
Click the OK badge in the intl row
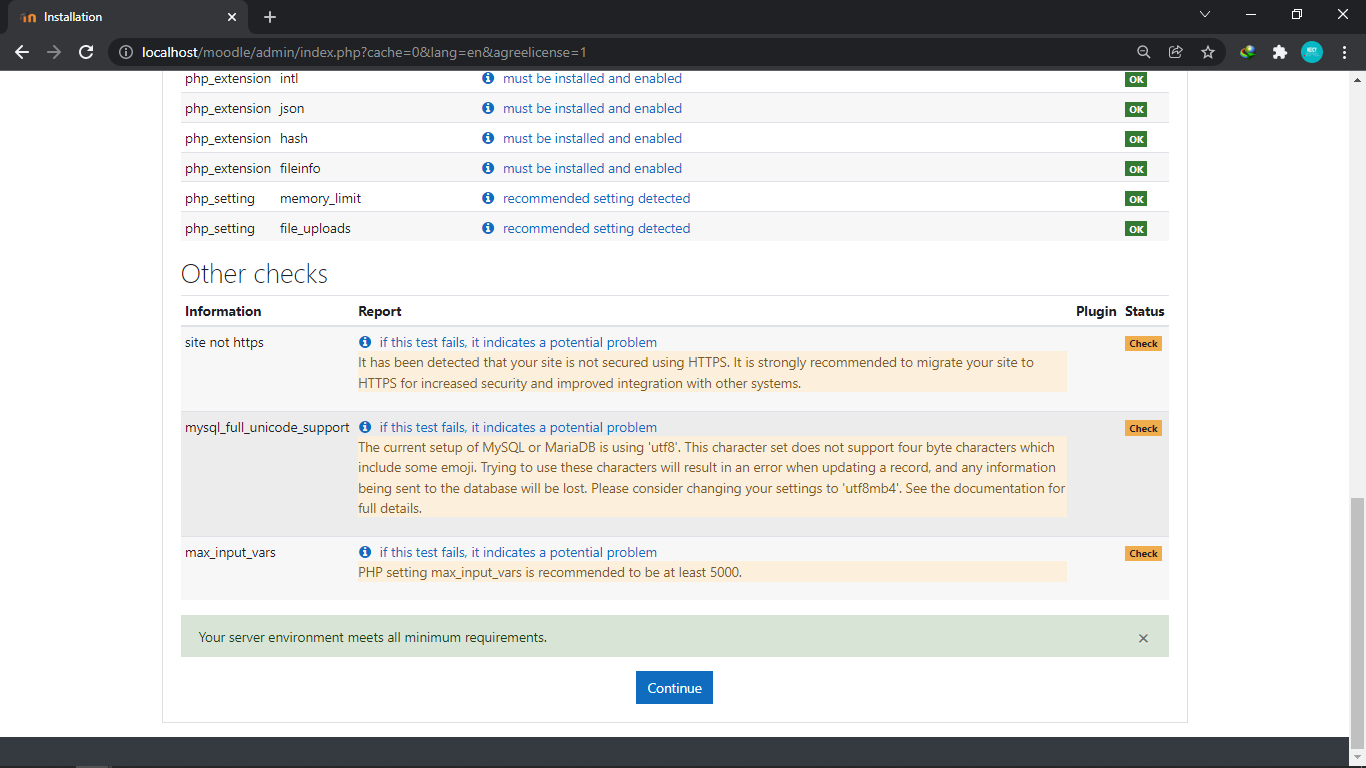click(x=1136, y=79)
